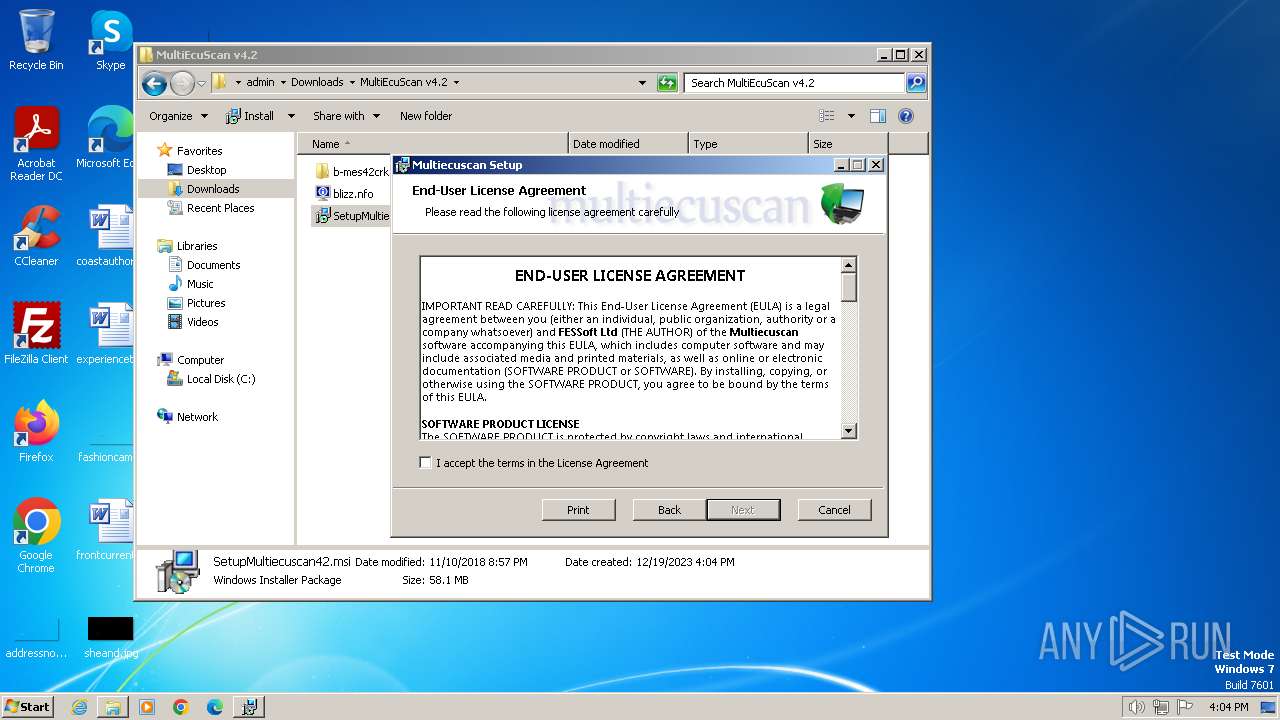Open FileZilla Client shortcut
The width and height of the screenshot is (1280, 720).
pyautogui.click(x=36, y=334)
